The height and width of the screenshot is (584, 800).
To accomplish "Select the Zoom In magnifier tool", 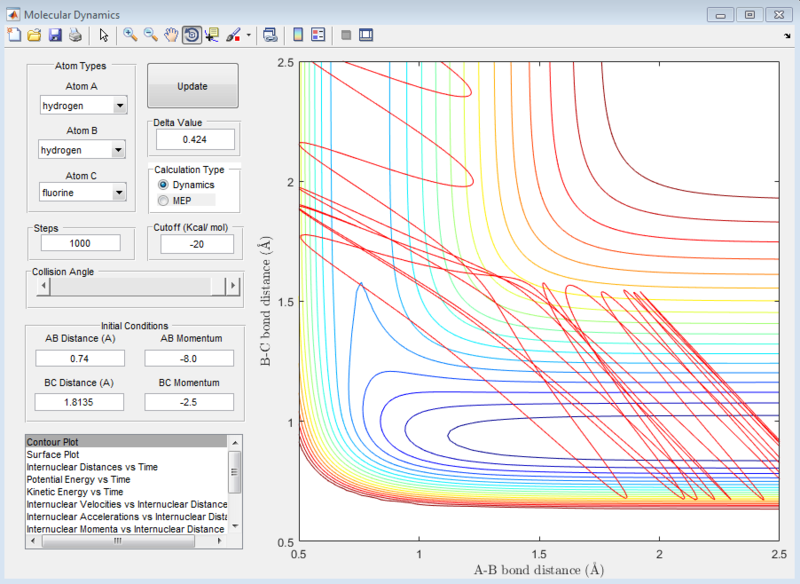I will click(130, 35).
